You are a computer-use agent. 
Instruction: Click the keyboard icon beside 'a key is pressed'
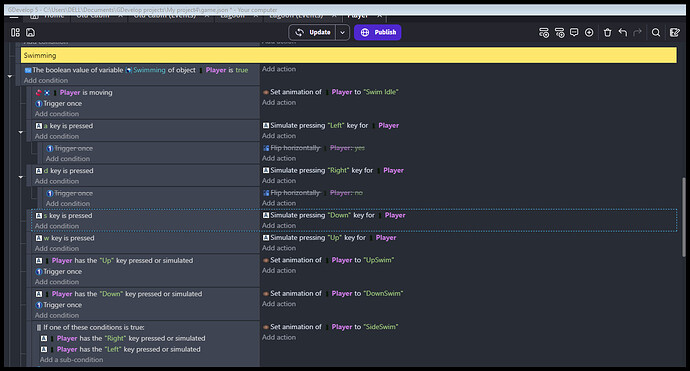click(x=39, y=126)
